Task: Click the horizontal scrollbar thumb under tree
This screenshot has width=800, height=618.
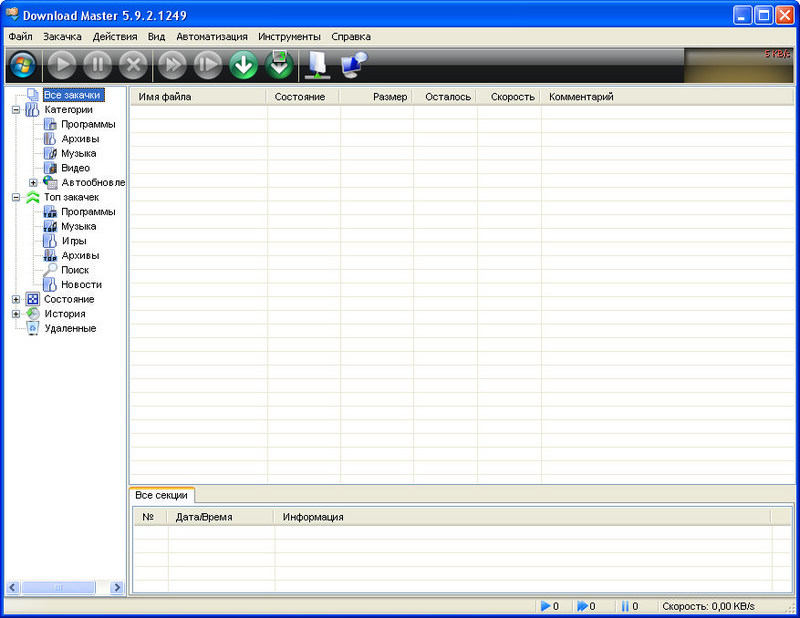Action: point(58,587)
